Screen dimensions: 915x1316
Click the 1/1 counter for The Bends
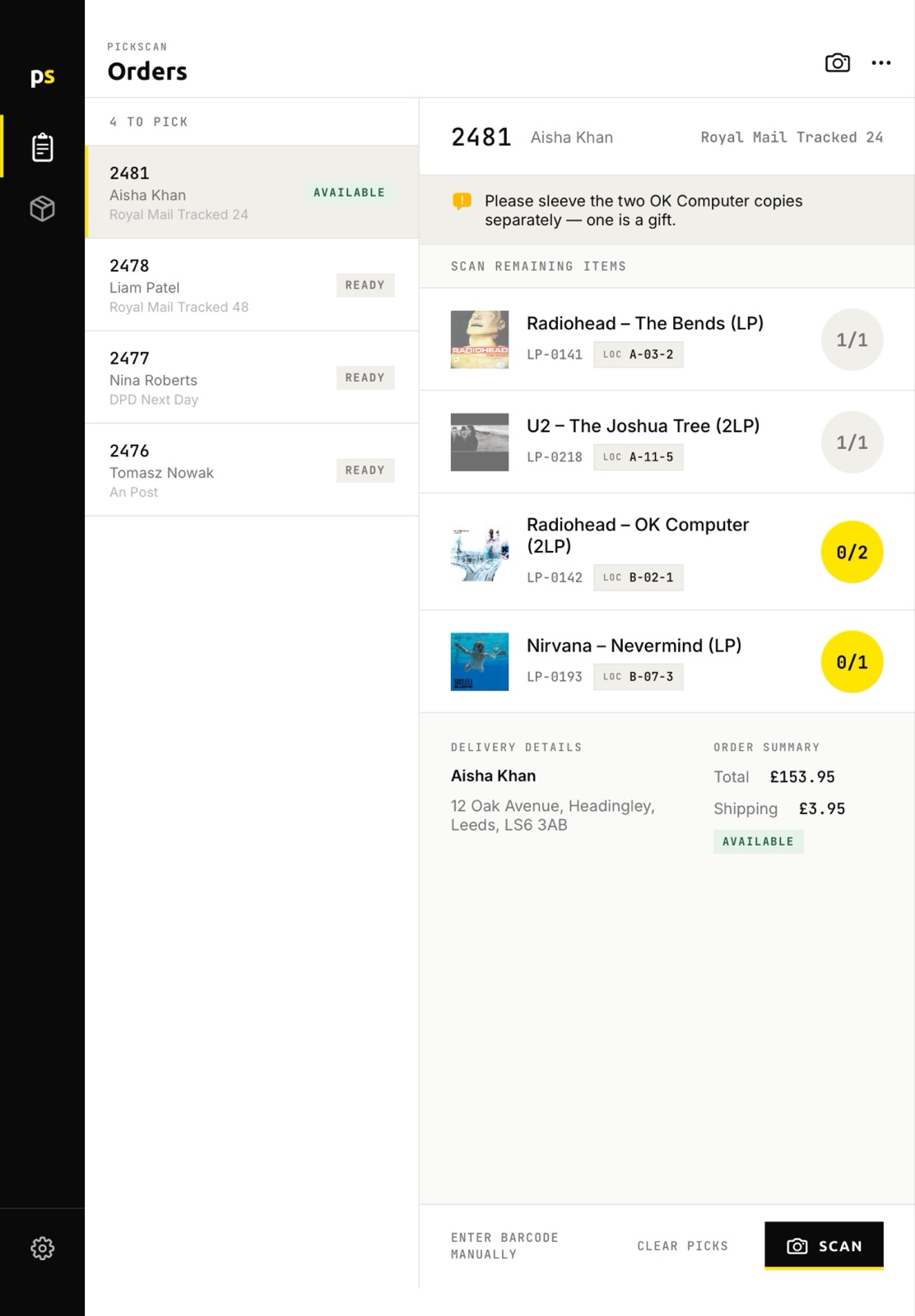[x=852, y=340]
